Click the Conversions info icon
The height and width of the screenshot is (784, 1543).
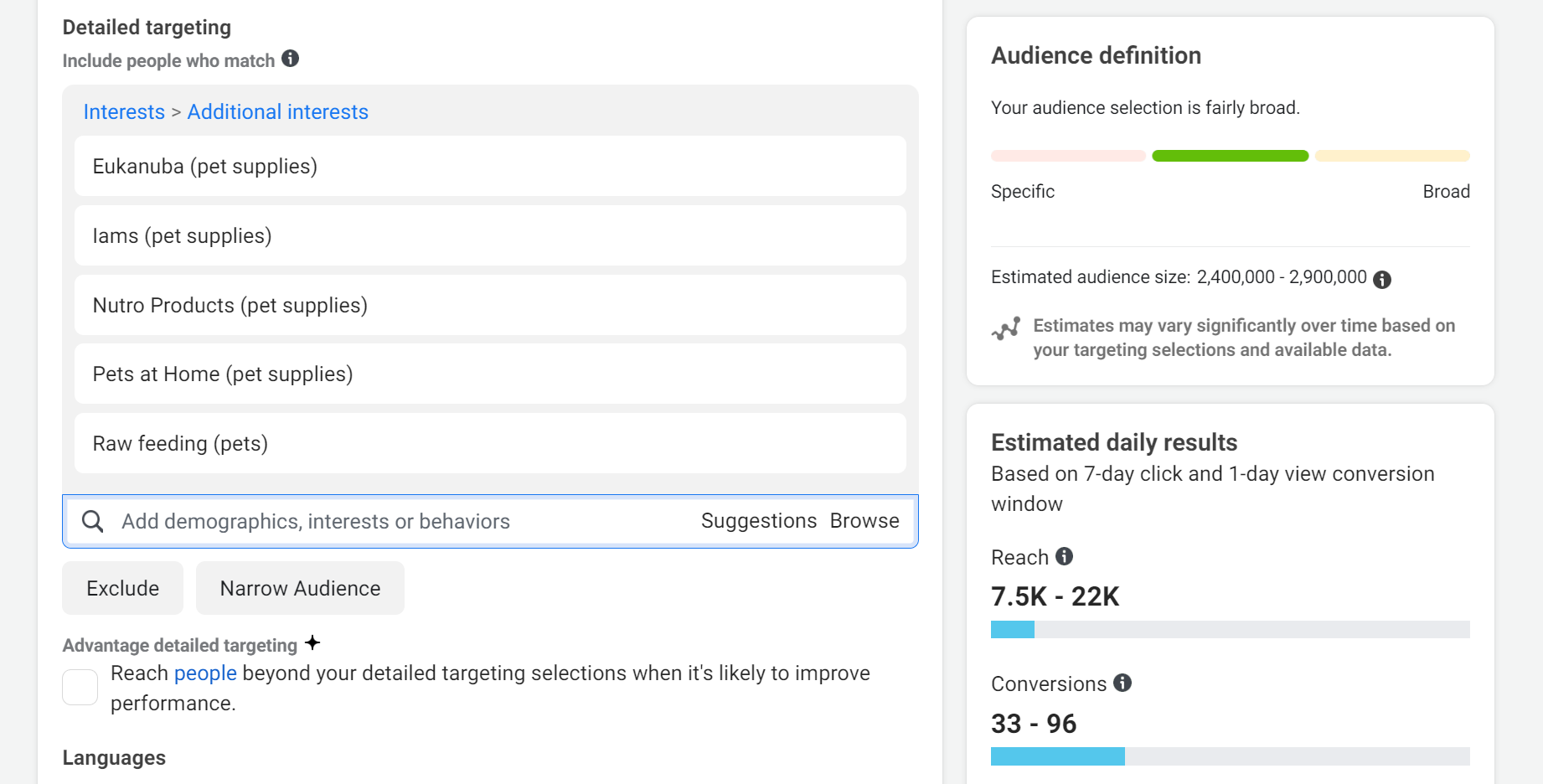click(1122, 683)
